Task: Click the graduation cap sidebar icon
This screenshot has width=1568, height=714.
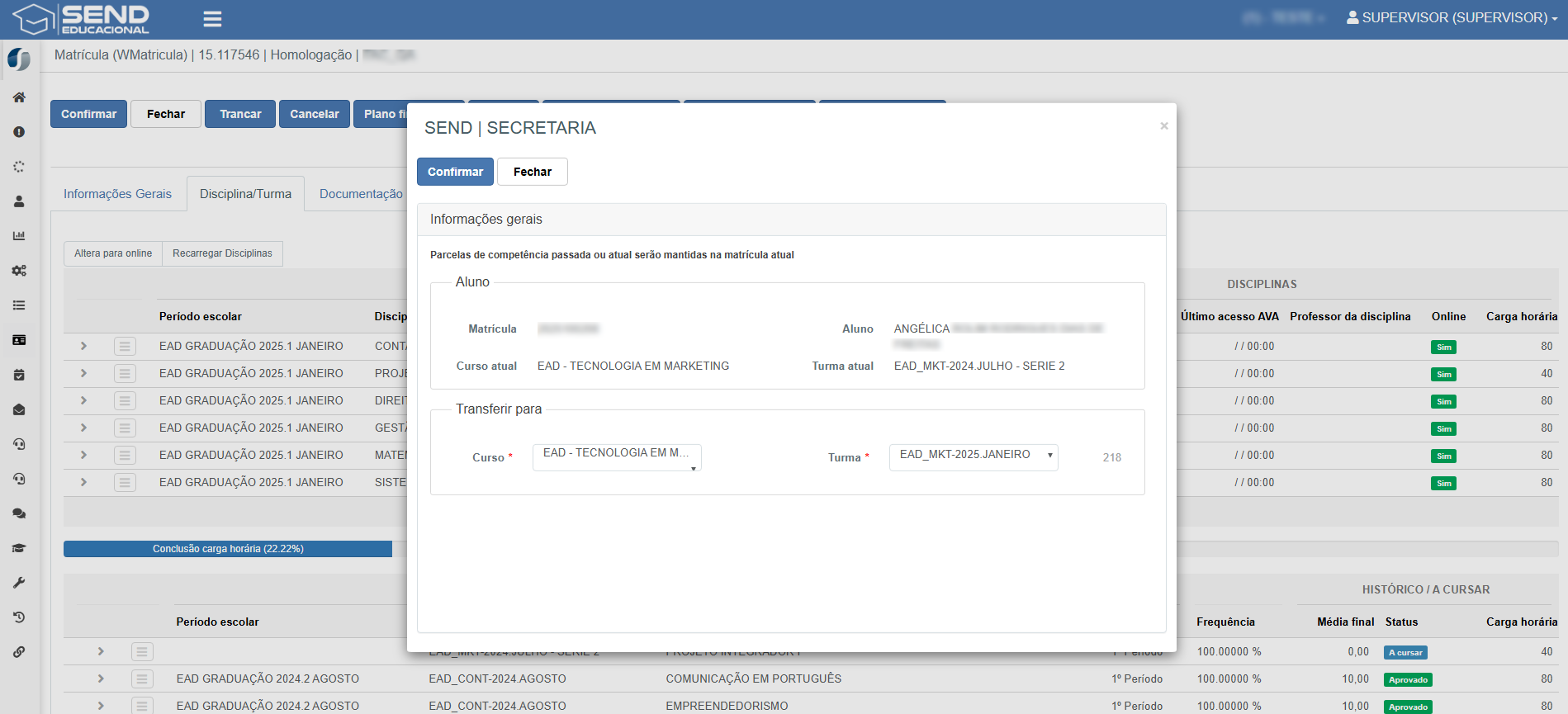Action: 19,548
